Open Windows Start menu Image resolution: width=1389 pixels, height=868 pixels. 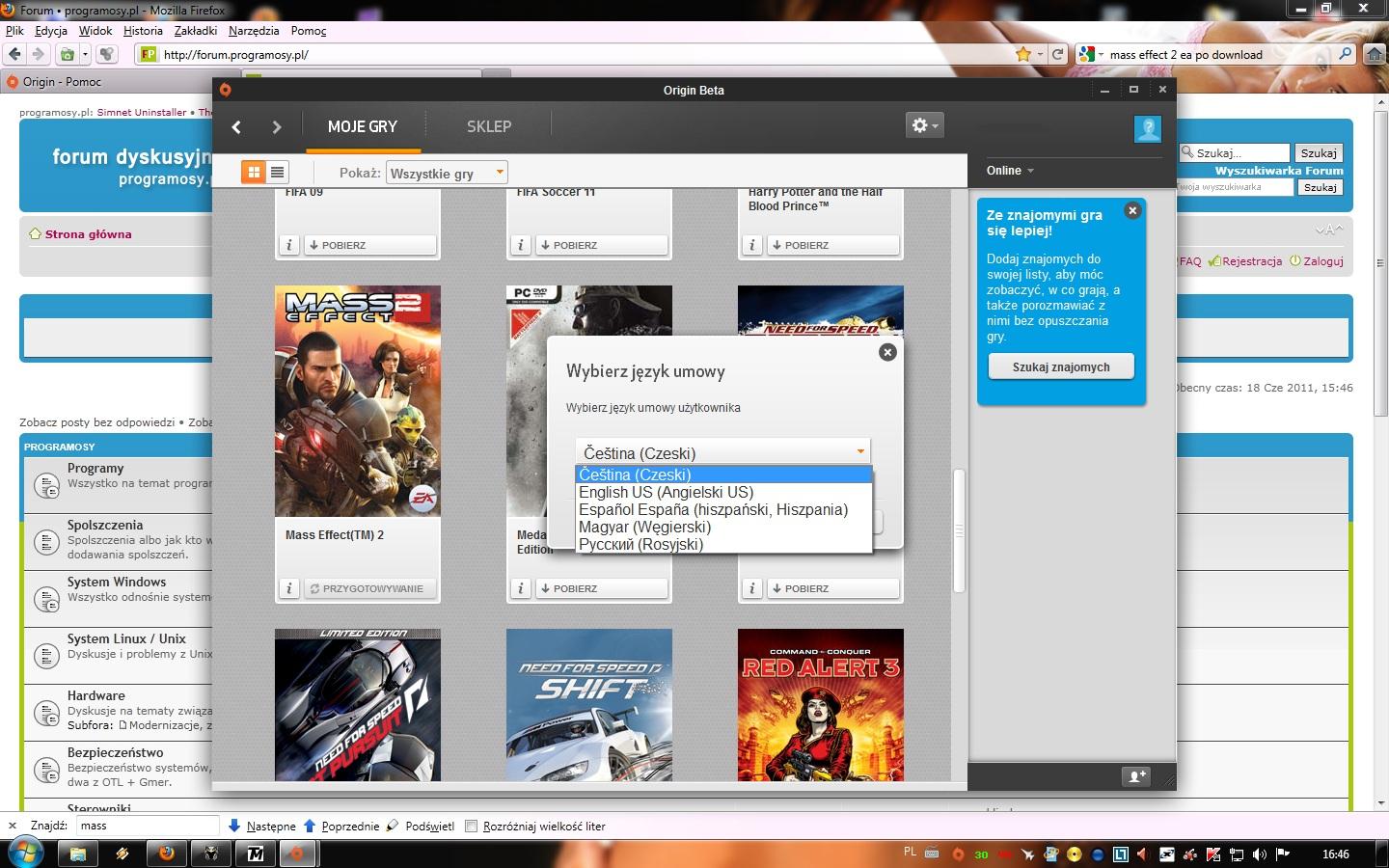(24, 854)
